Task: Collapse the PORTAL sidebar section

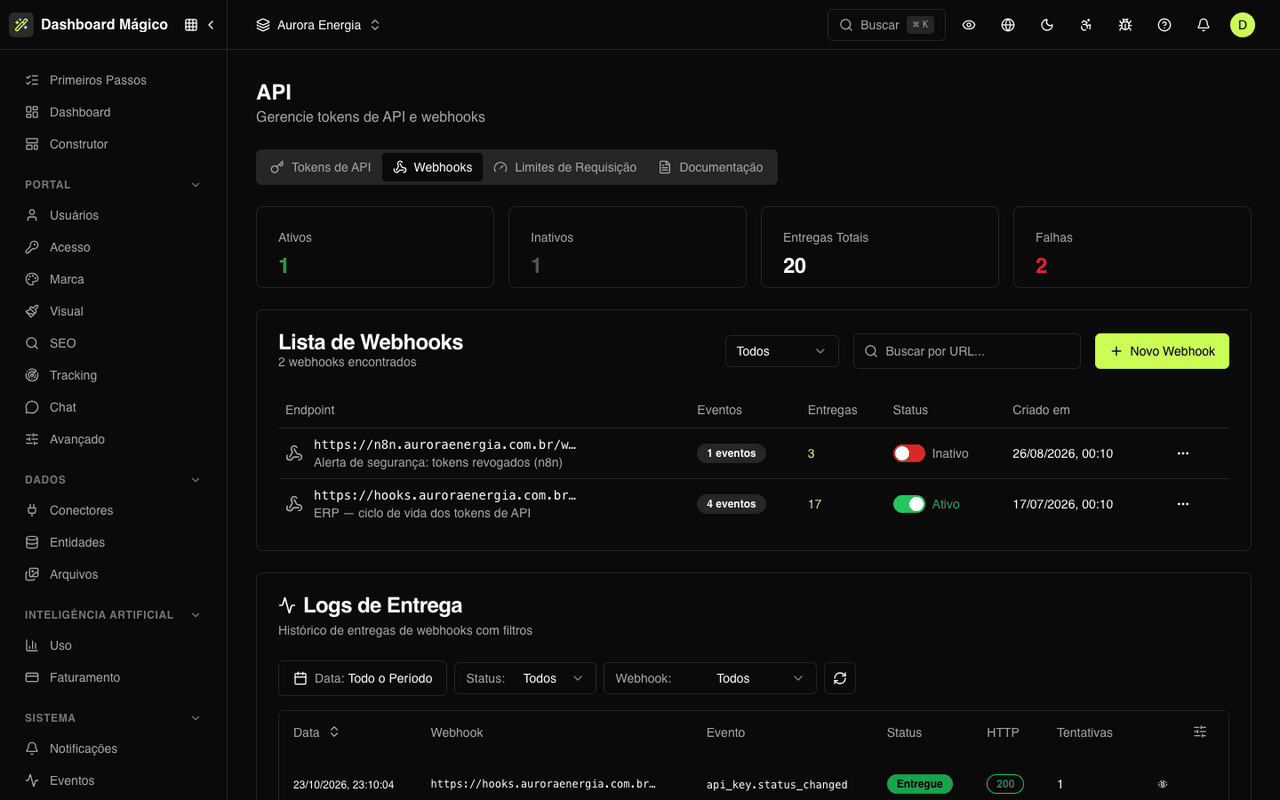Action: pos(113,185)
